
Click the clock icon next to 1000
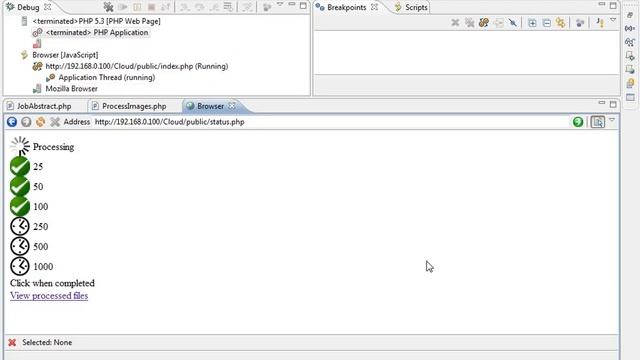coord(20,266)
